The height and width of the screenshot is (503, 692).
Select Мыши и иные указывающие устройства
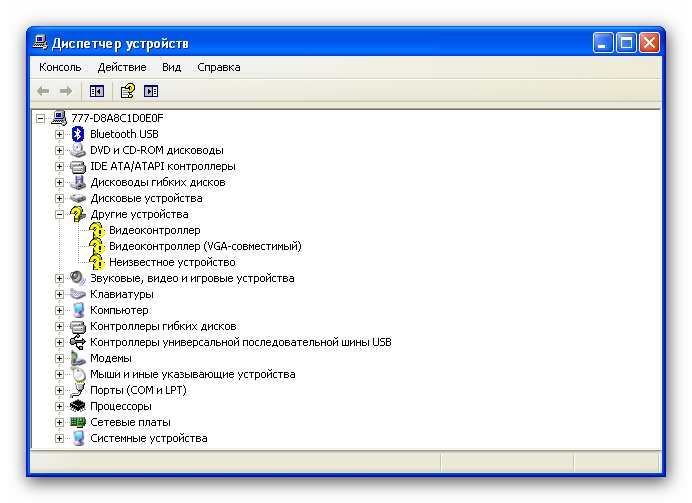(x=193, y=374)
